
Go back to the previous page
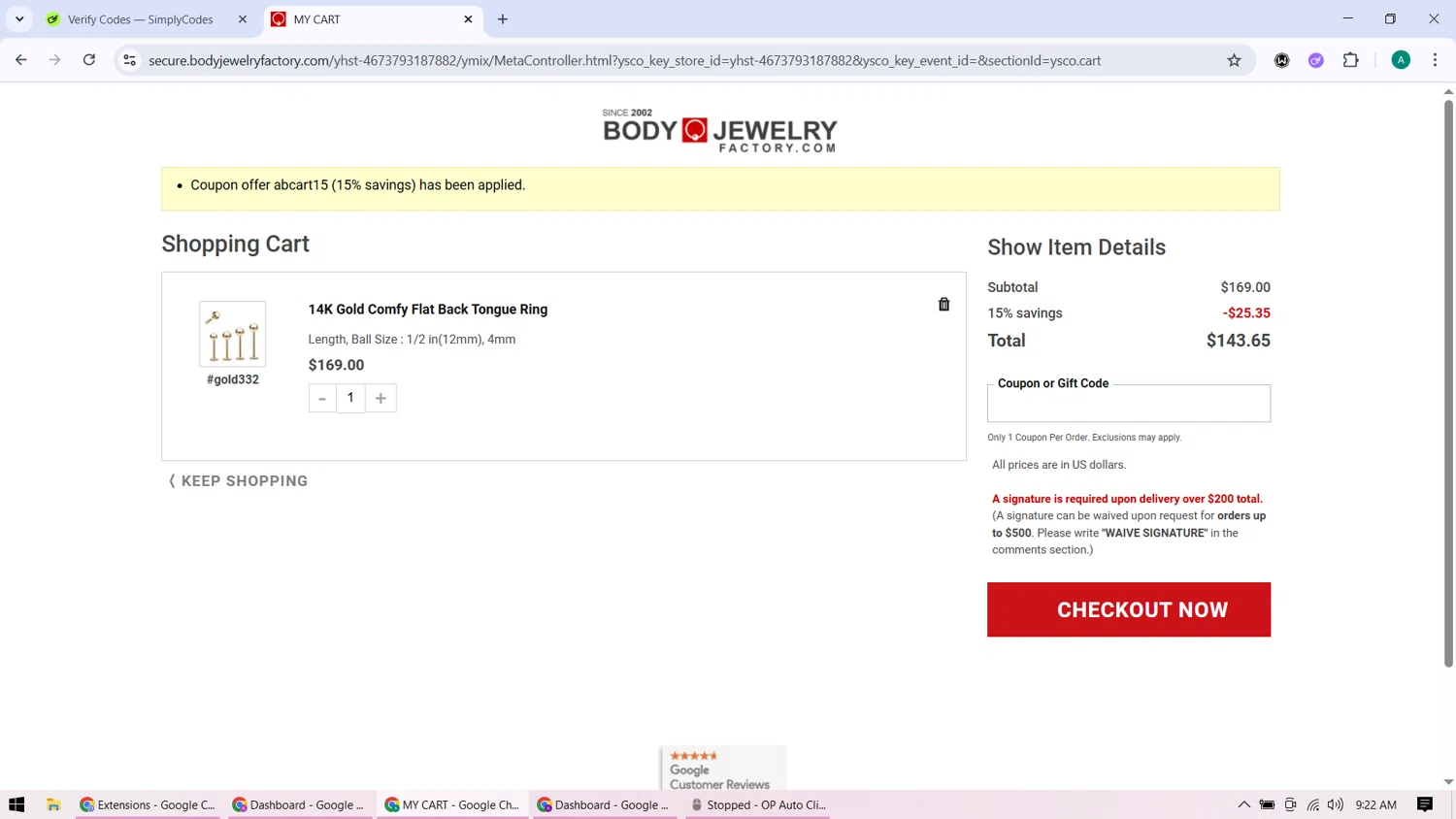tap(21, 60)
